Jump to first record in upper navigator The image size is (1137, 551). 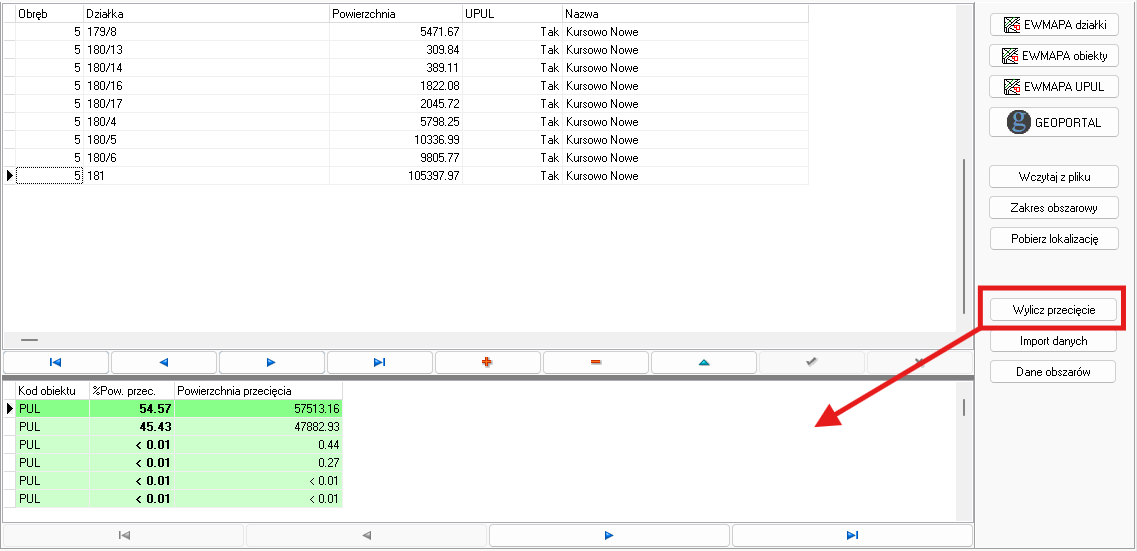coord(56,362)
